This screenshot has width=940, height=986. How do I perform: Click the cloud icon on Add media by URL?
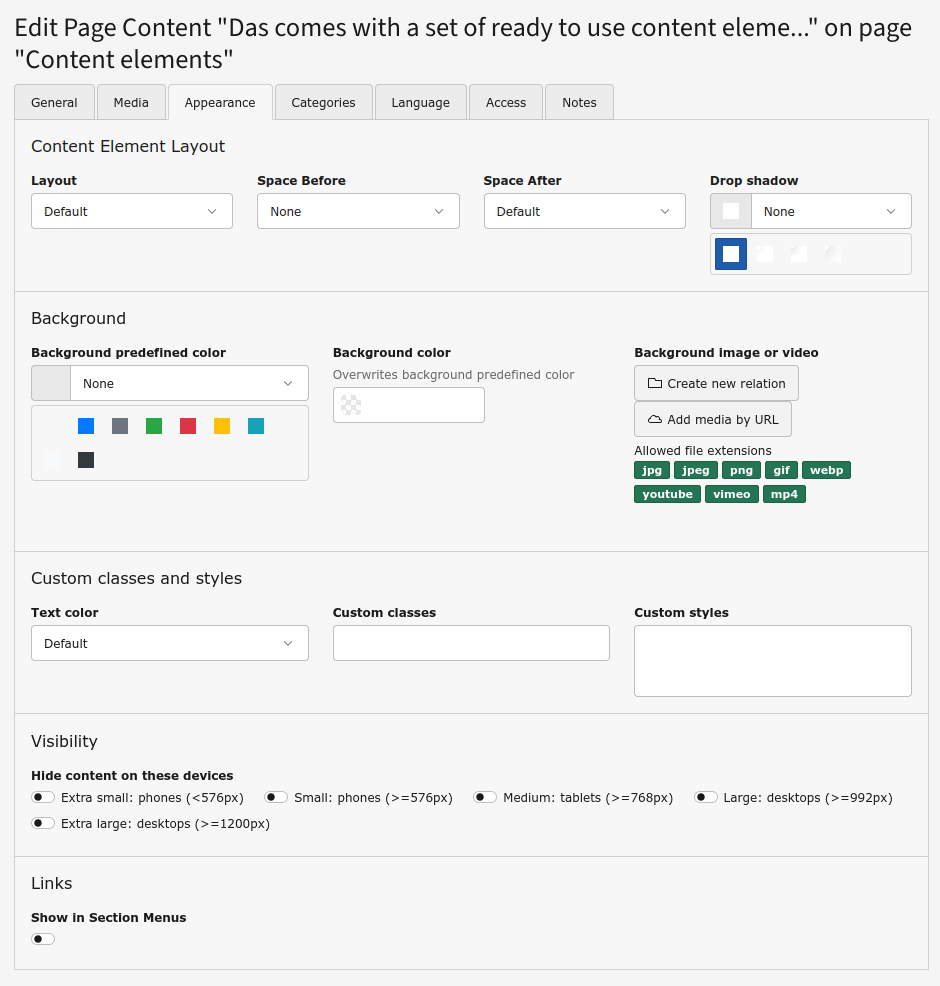pos(655,420)
